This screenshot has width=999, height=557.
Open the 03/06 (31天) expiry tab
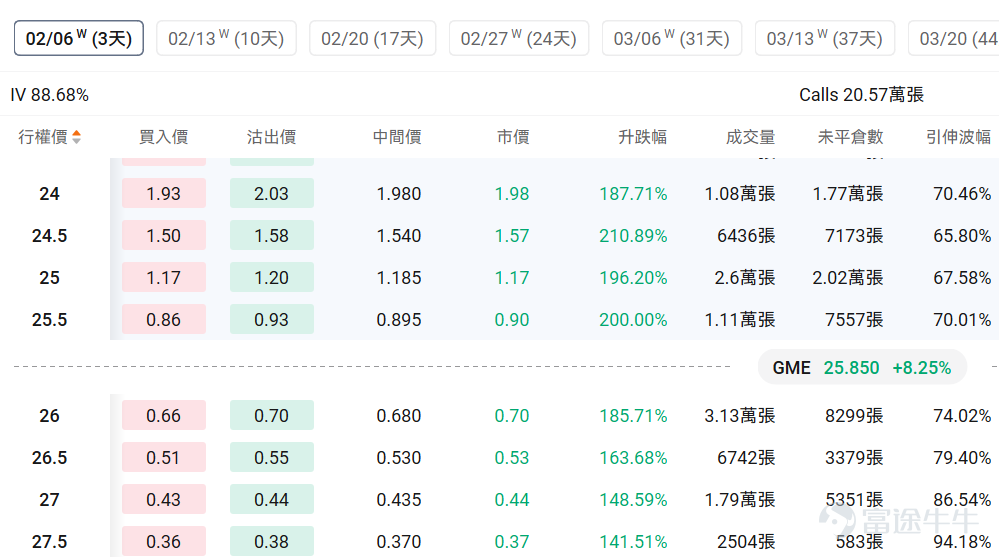click(x=672, y=38)
